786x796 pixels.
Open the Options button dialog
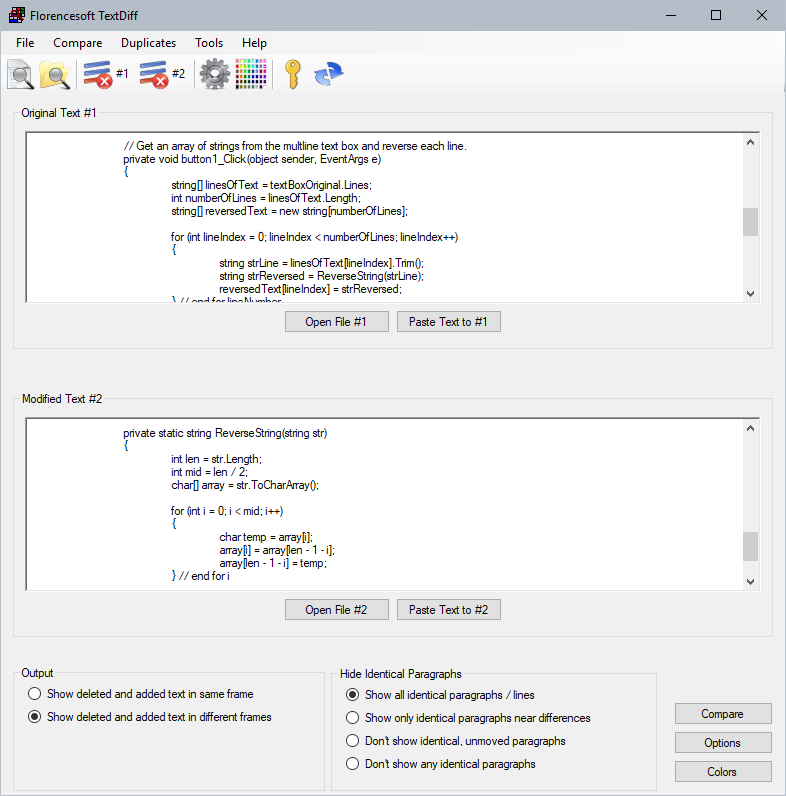coord(723,743)
